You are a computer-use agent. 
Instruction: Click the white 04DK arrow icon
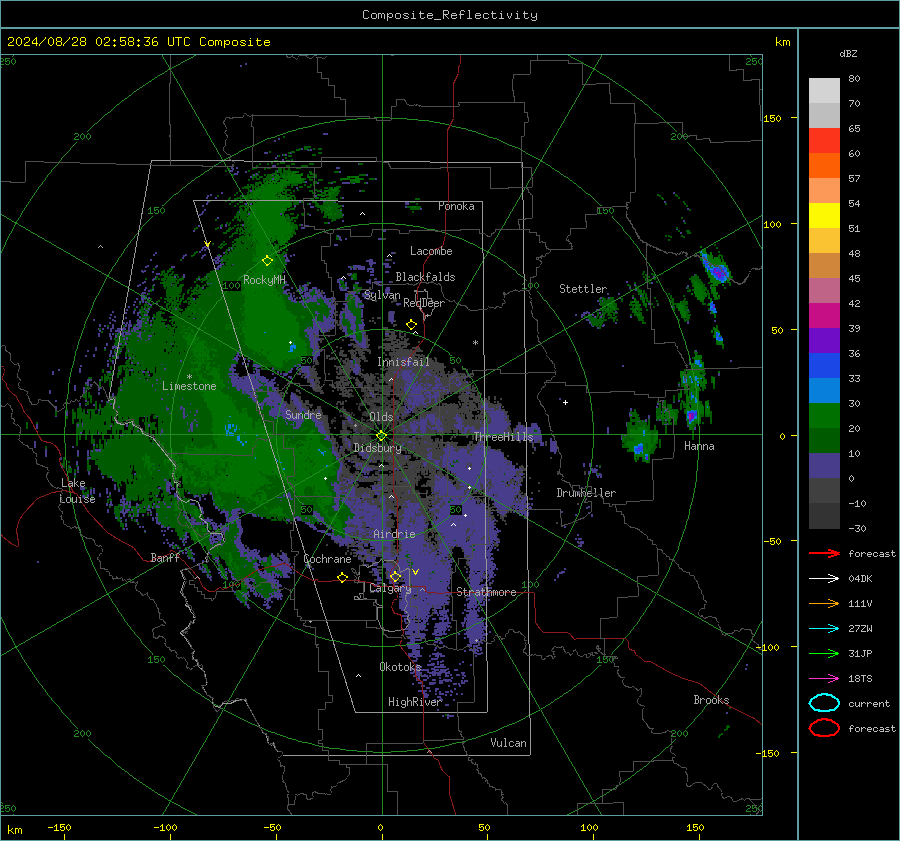[824, 579]
